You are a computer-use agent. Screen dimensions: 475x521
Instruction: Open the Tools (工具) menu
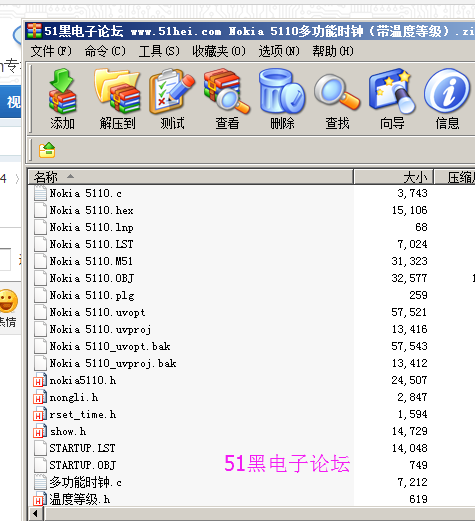point(159,51)
